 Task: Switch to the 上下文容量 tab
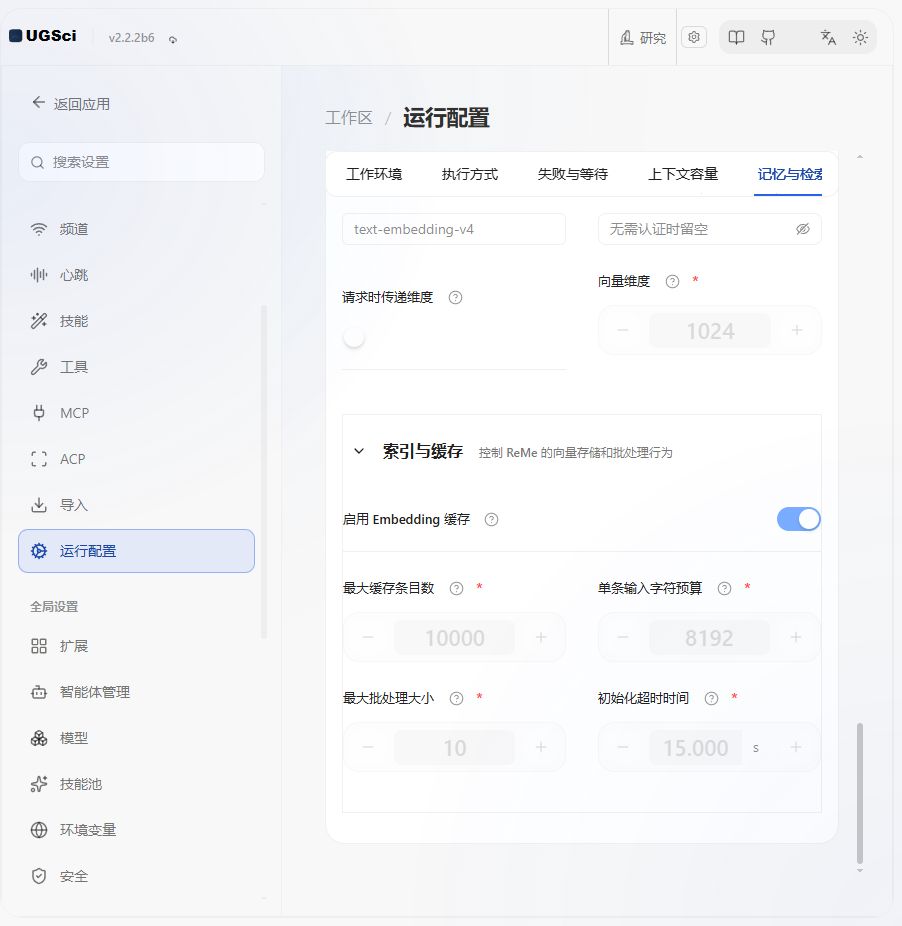[683, 174]
